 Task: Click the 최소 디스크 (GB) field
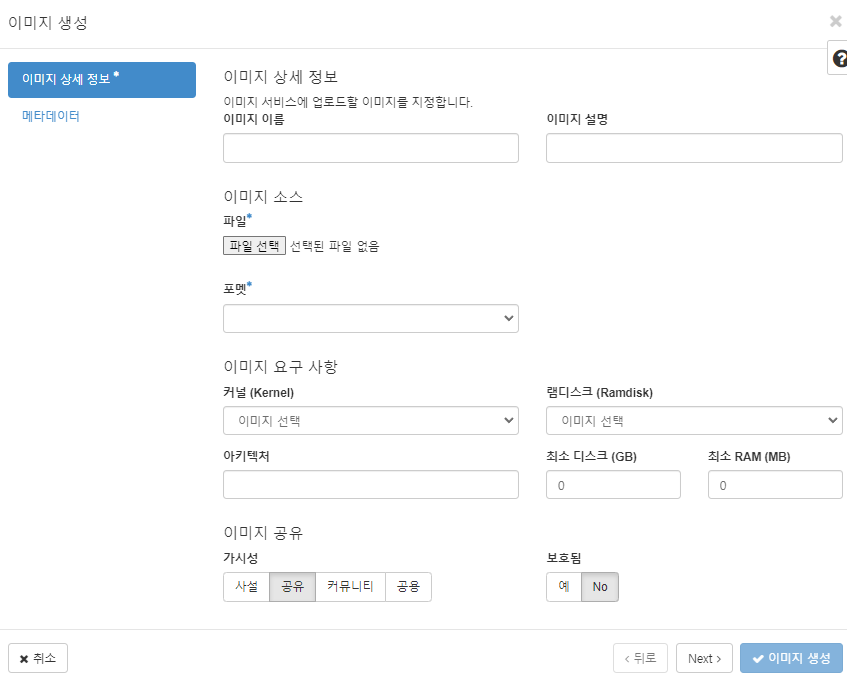coord(613,485)
